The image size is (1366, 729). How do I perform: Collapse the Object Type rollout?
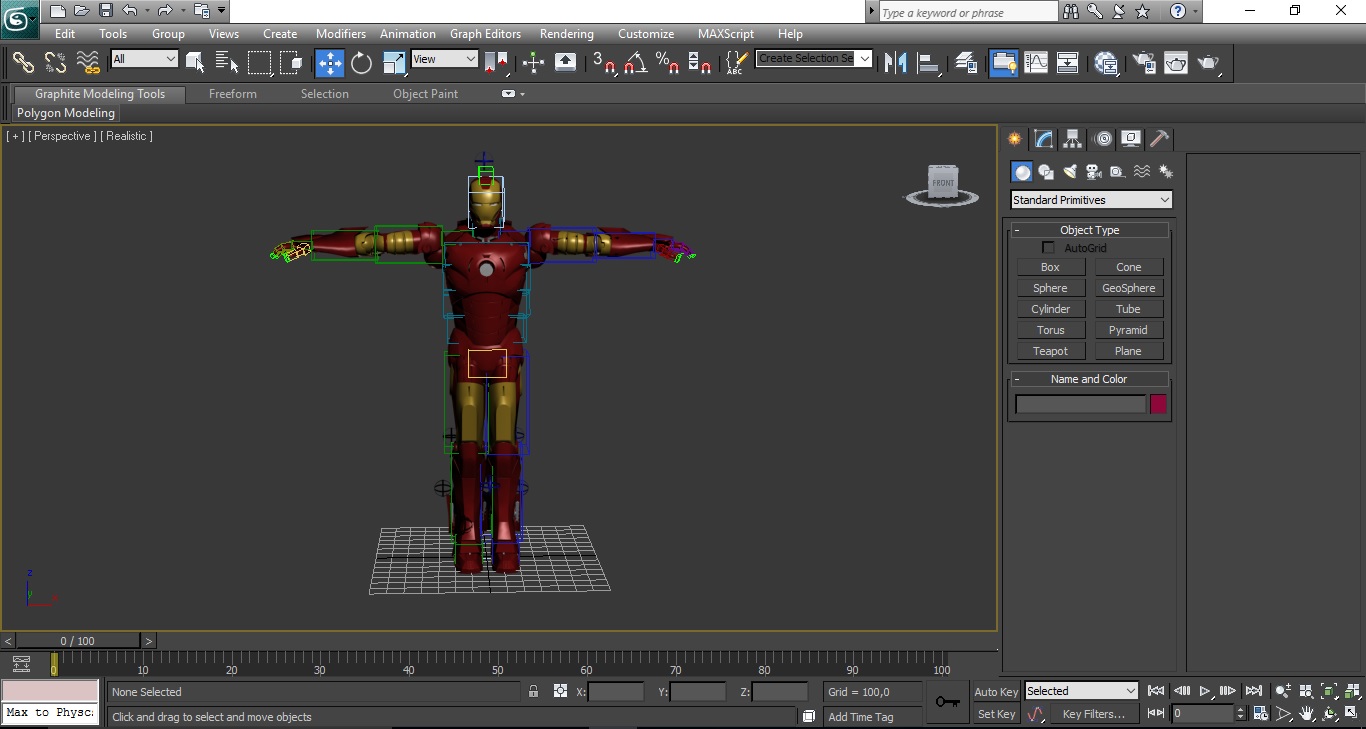click(1089, 230)
